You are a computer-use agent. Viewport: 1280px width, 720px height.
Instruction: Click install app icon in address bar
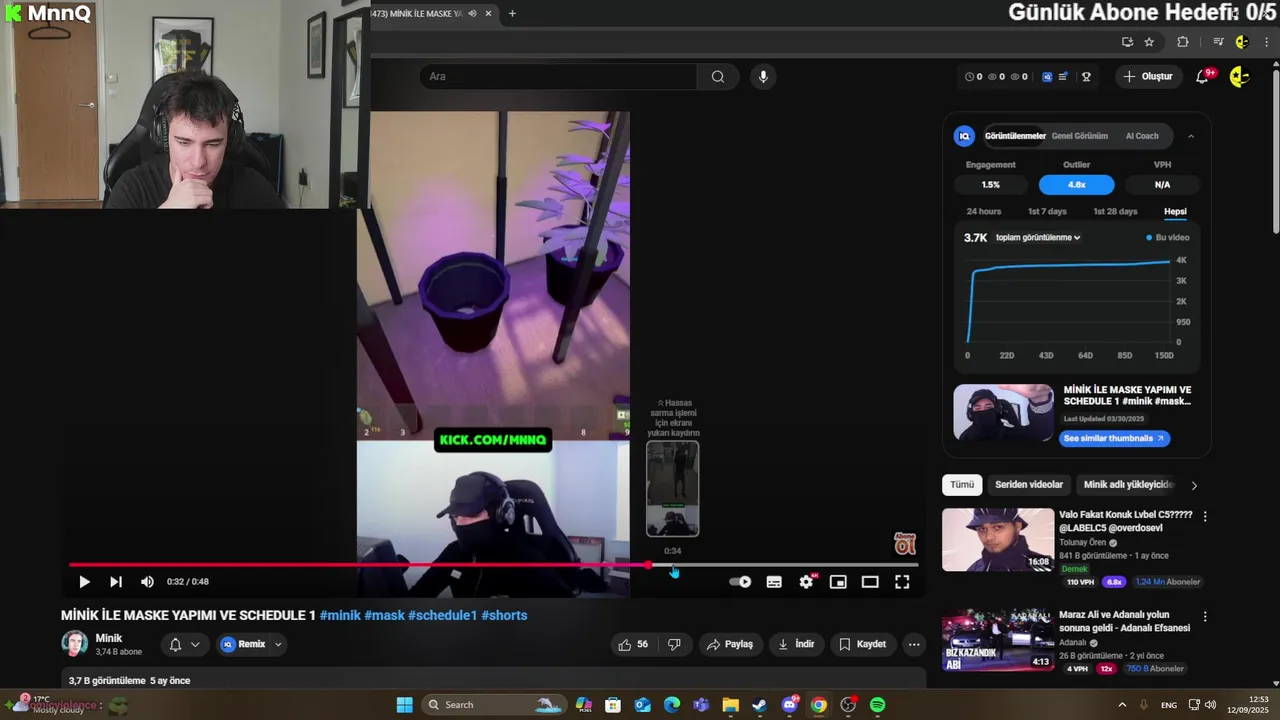point(1127,42)
